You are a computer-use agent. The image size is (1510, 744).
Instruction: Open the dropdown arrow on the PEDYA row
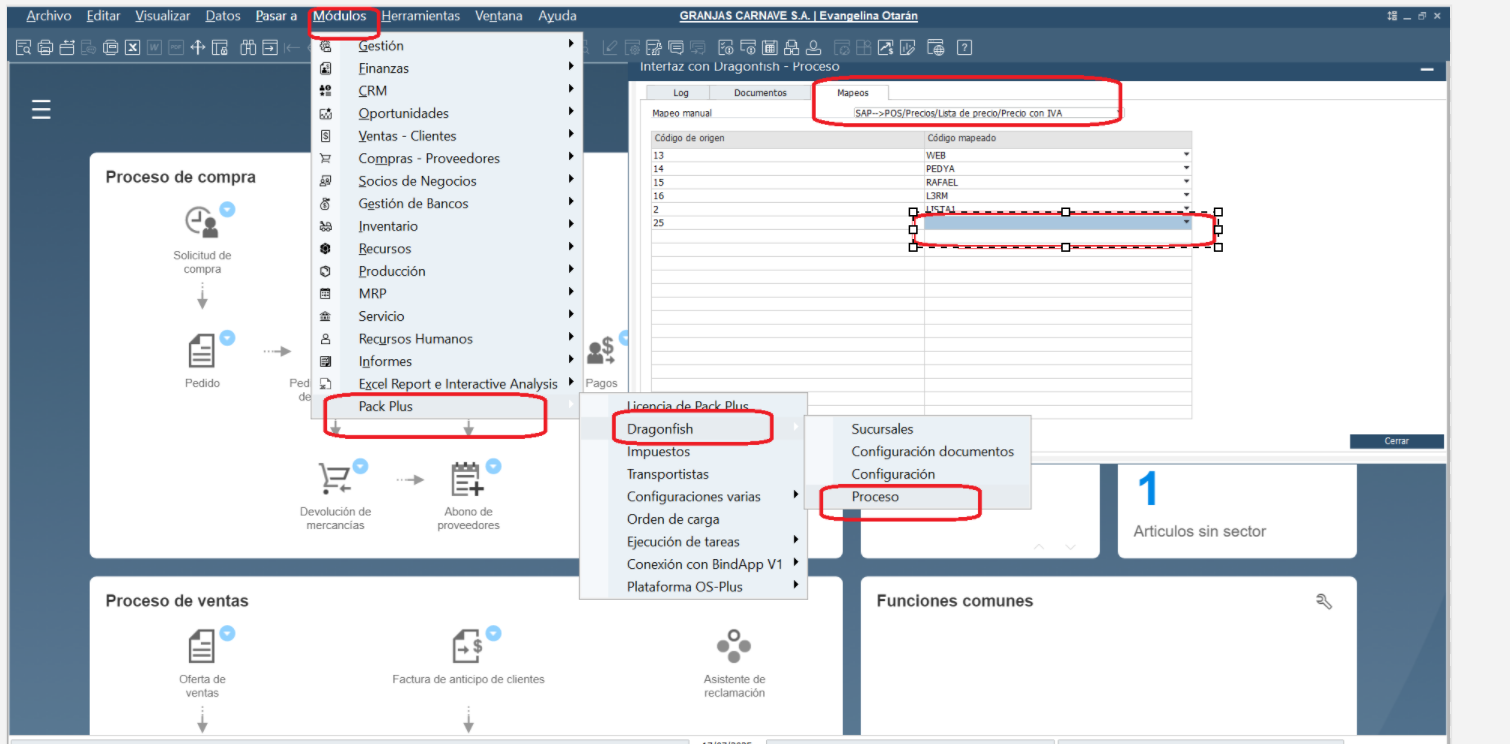click(1186, 169)
